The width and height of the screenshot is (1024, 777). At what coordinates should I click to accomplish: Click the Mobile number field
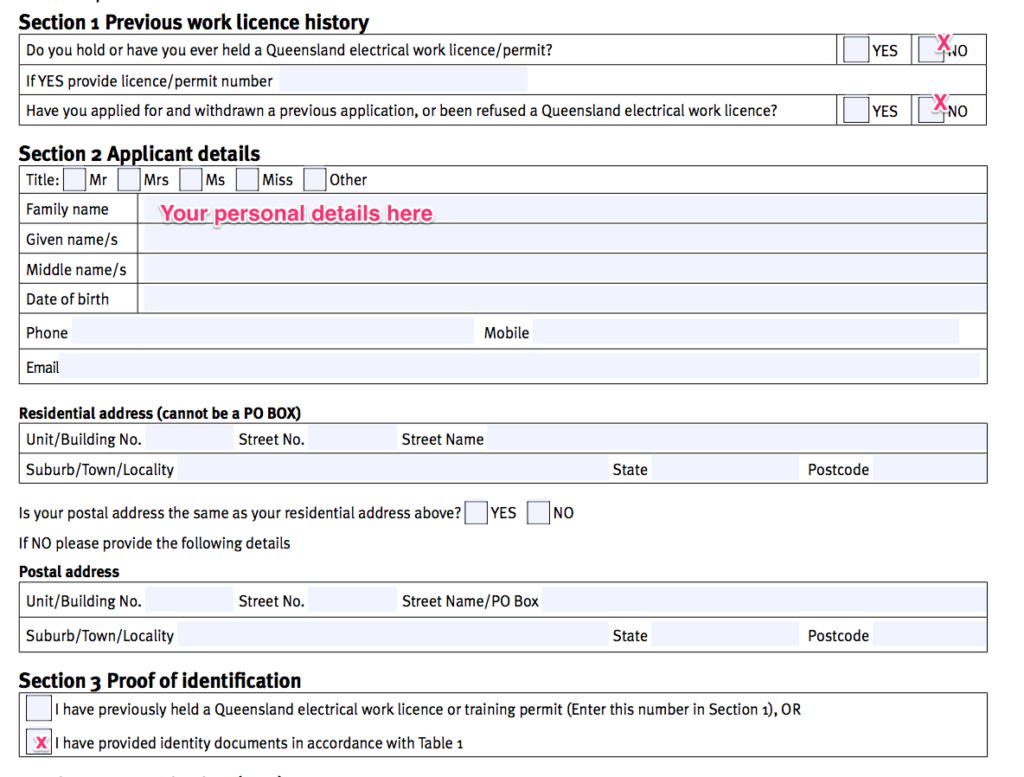(750, 332)
